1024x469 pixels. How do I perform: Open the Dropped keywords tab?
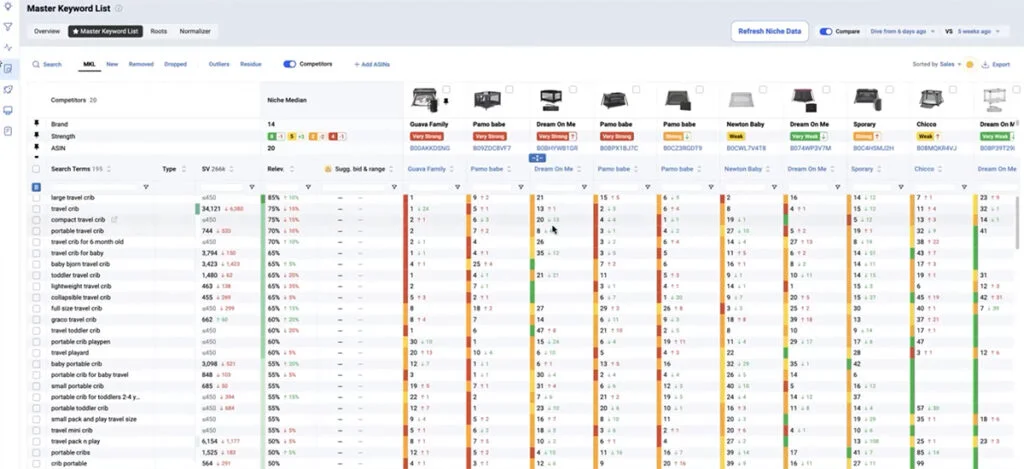[x=175, y=65]
